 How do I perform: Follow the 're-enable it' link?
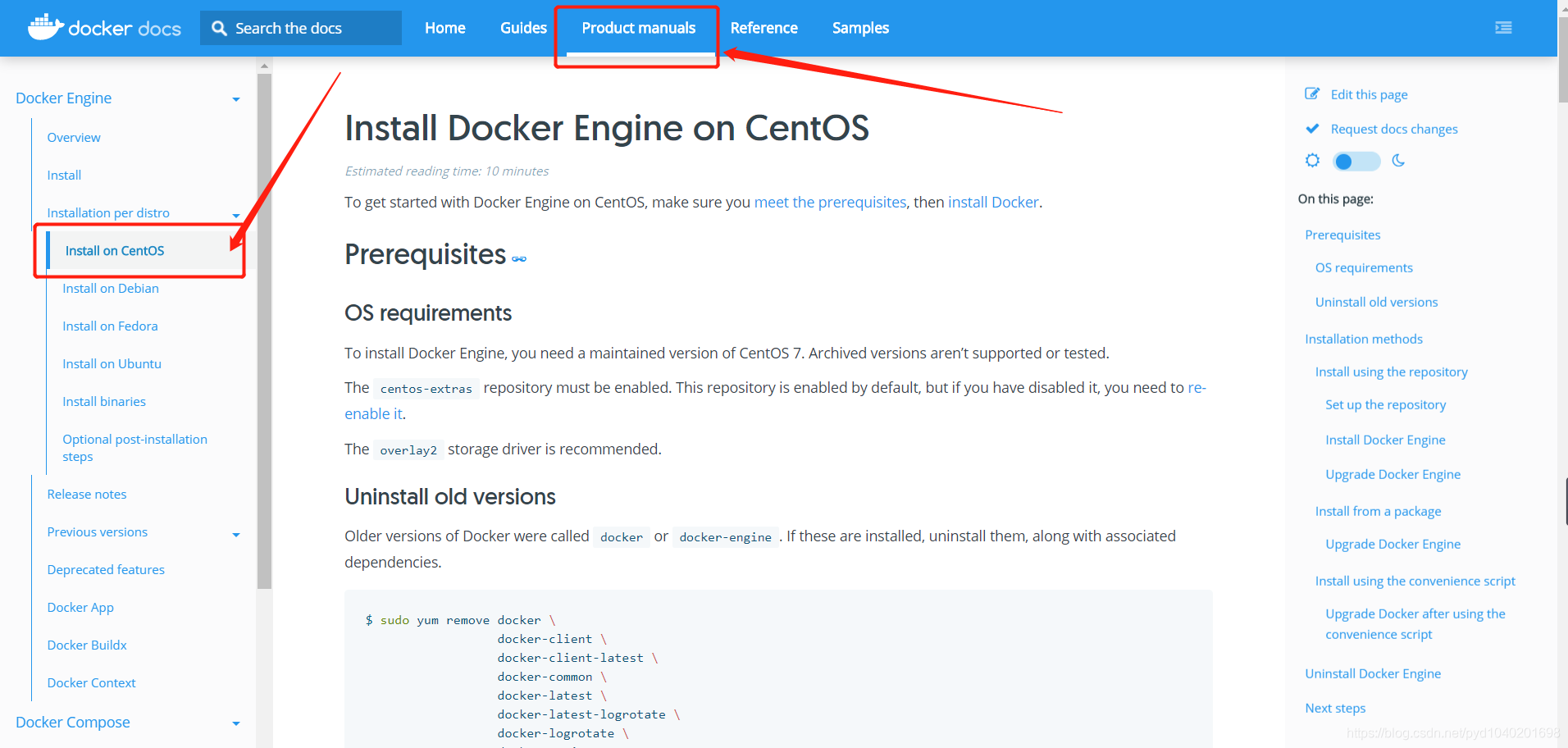click(373, 413)
